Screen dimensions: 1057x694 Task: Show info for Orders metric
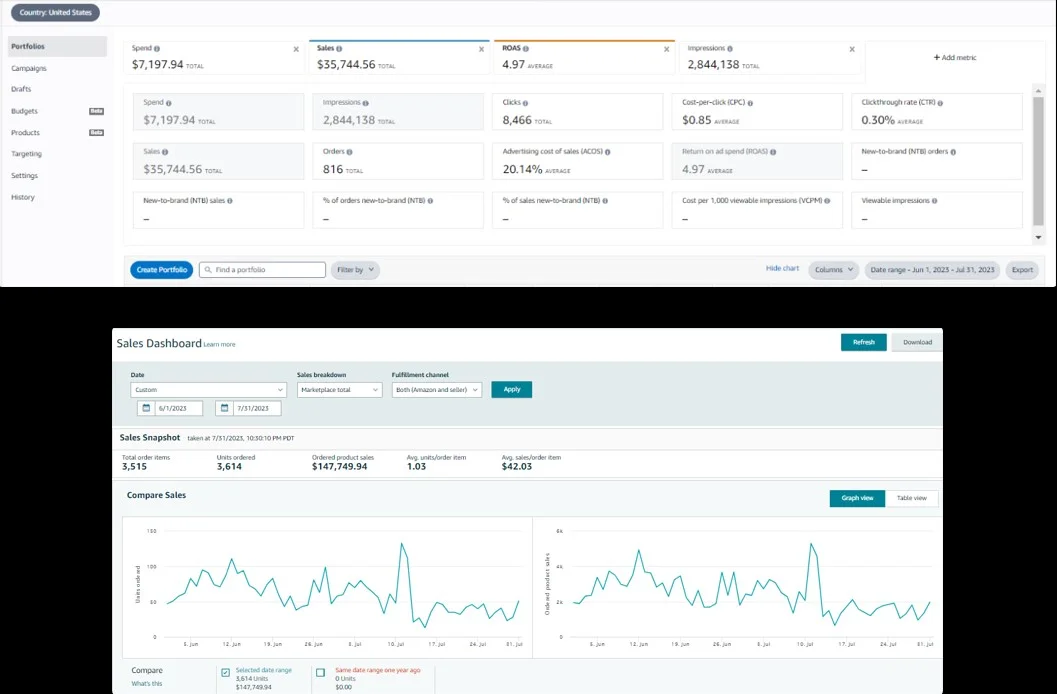tap(349, 152)
